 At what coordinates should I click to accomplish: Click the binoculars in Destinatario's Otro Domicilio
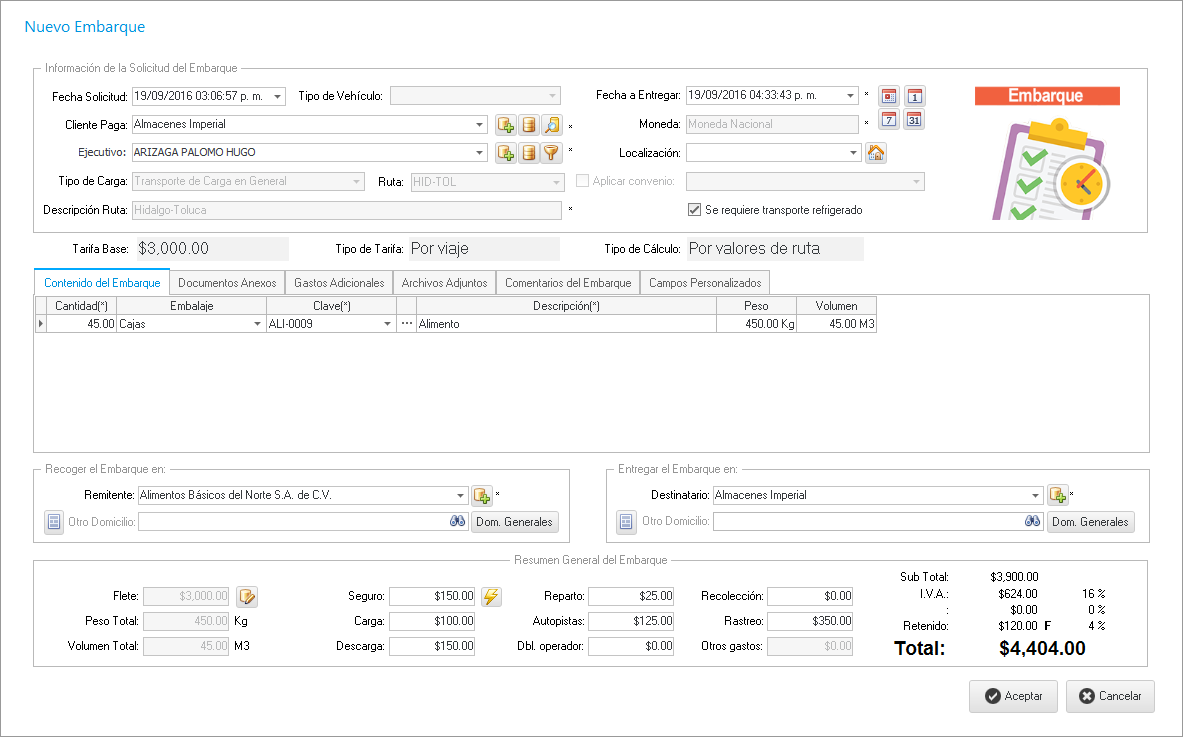pos(1032,521)
